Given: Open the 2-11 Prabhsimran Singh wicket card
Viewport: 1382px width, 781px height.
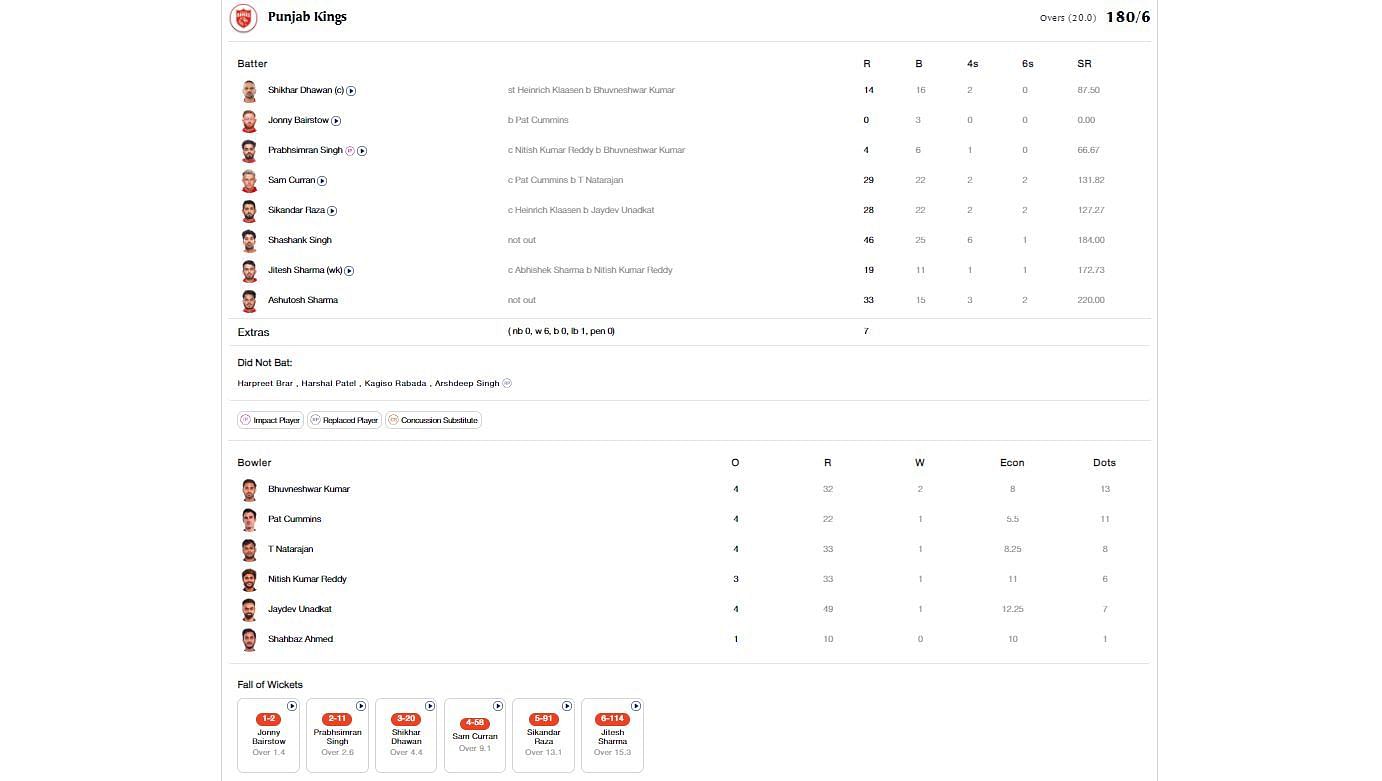Looking at the screenshot, I should coord(337,735).
